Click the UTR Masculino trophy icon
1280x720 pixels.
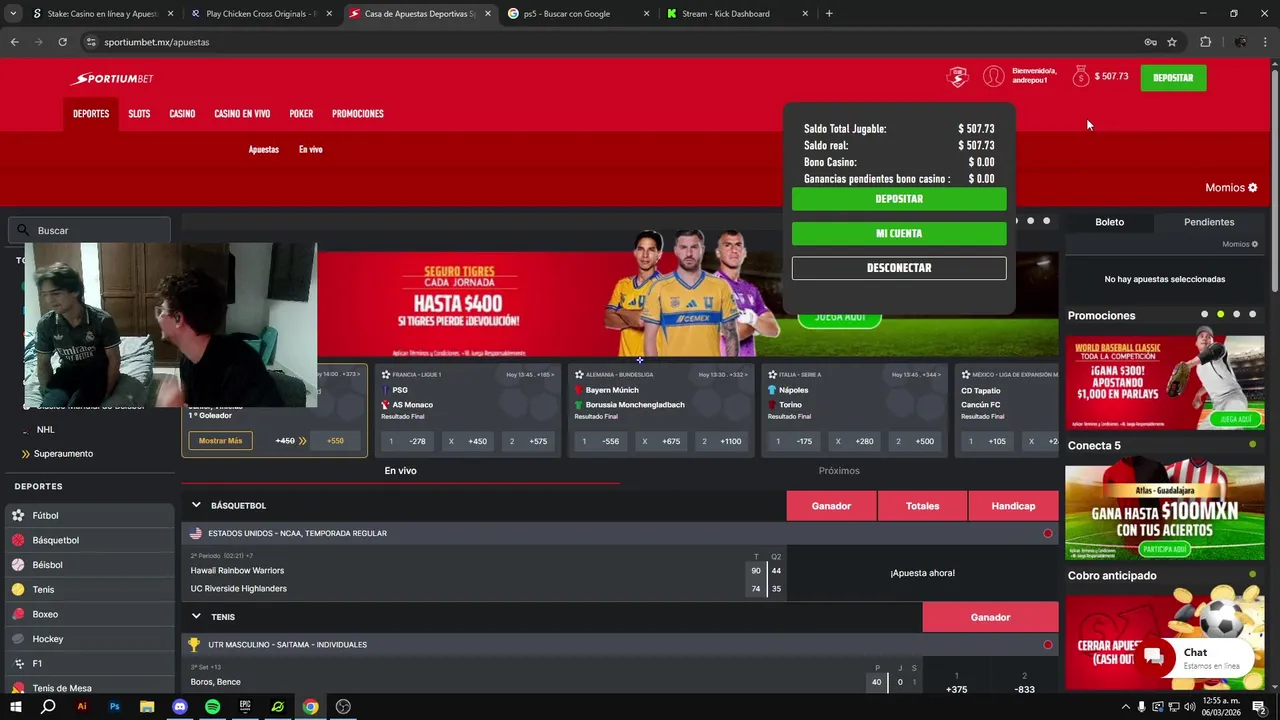(194, 645)
